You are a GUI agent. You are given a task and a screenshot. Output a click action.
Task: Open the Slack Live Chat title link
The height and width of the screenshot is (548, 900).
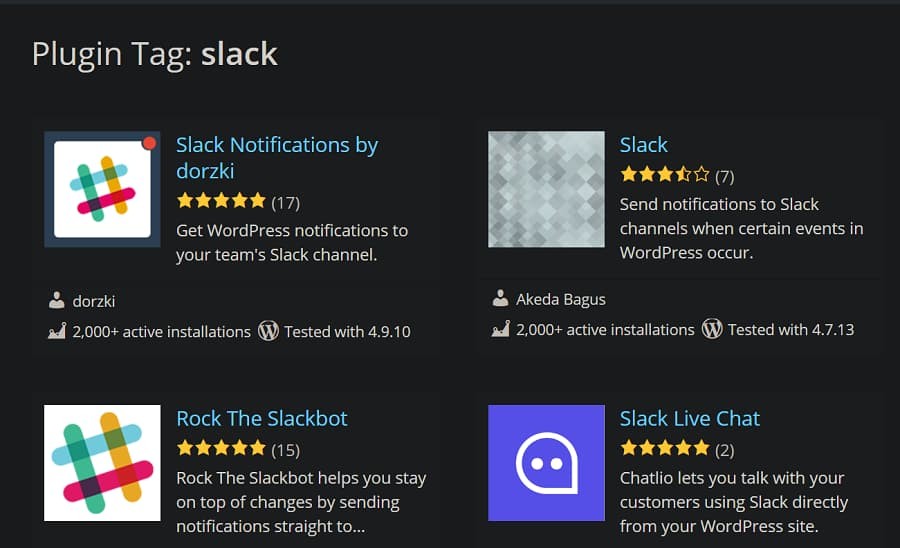click(689, 418)
